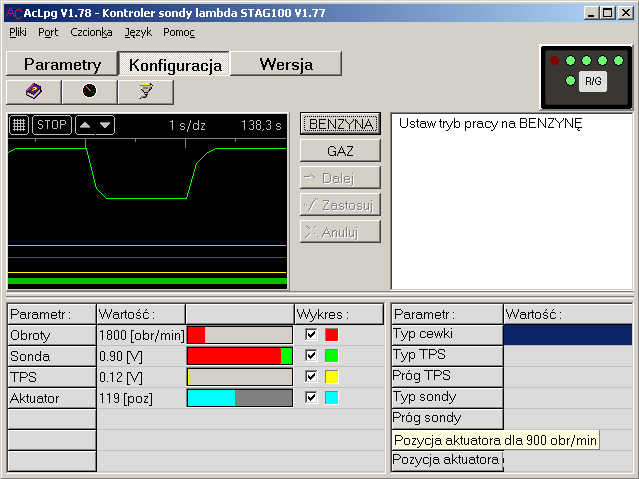Image resolution: width=639 pixels, height=479 pixels.
Task: Pick the yellow TPS chart color swatch
Action: (332, 377)
